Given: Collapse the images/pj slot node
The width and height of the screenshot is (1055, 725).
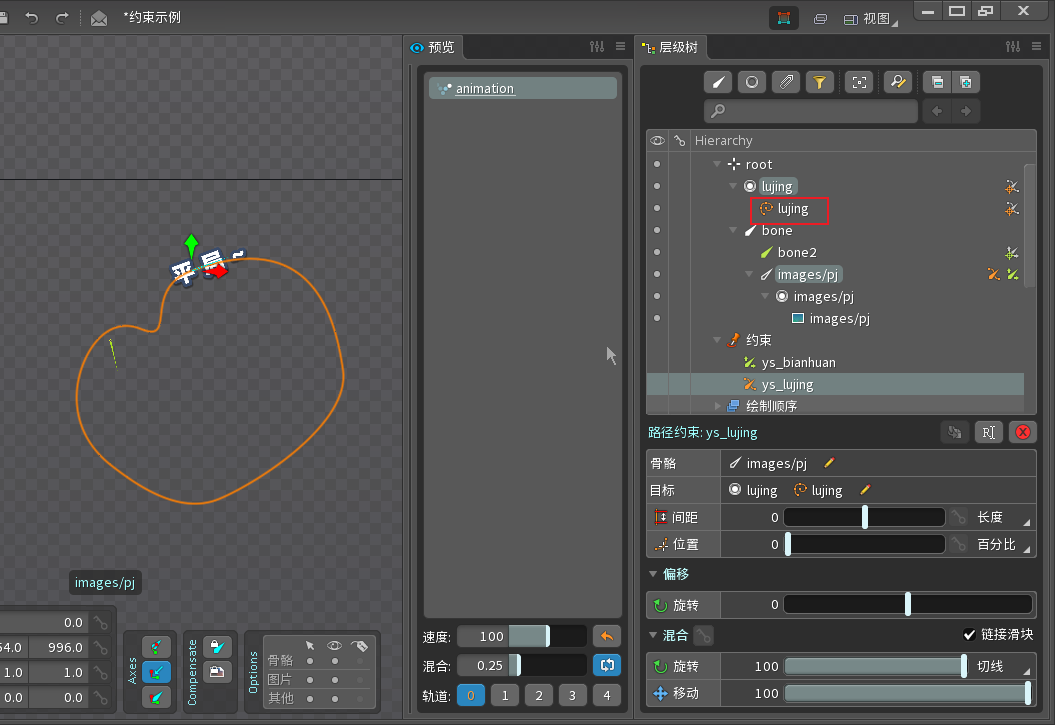Looking at the screenshot, I should pyautogui.click(x=765, y=296).
